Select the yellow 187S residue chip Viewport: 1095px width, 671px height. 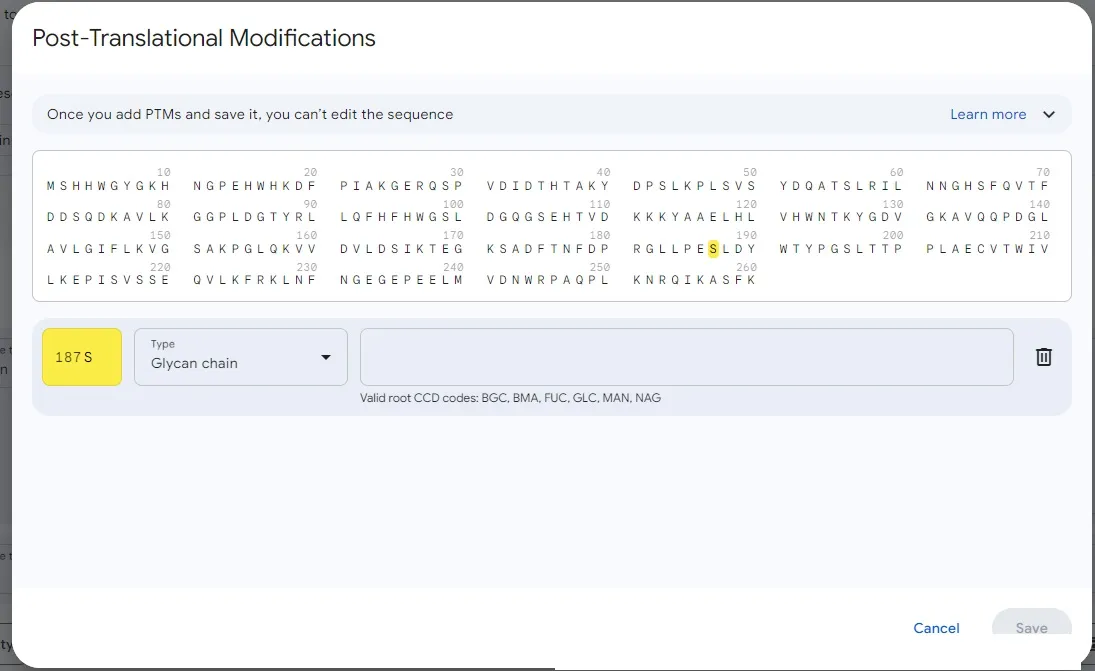(82, 357)
